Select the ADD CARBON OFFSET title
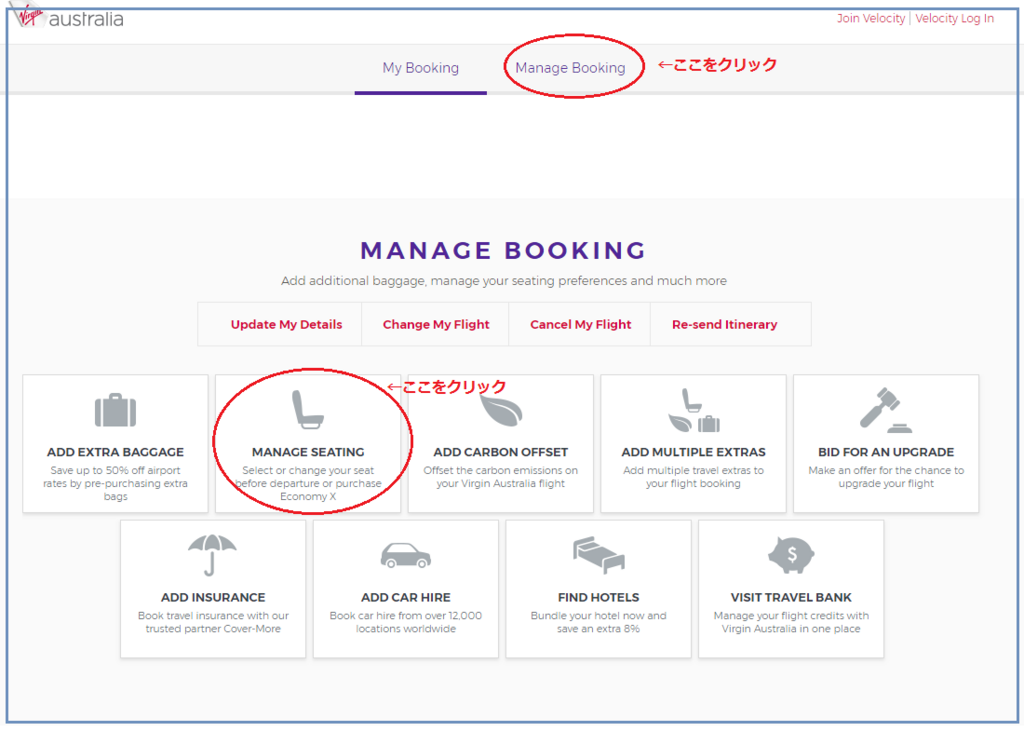This screenshot has width=1024, height=731. [x=501, y=452]
